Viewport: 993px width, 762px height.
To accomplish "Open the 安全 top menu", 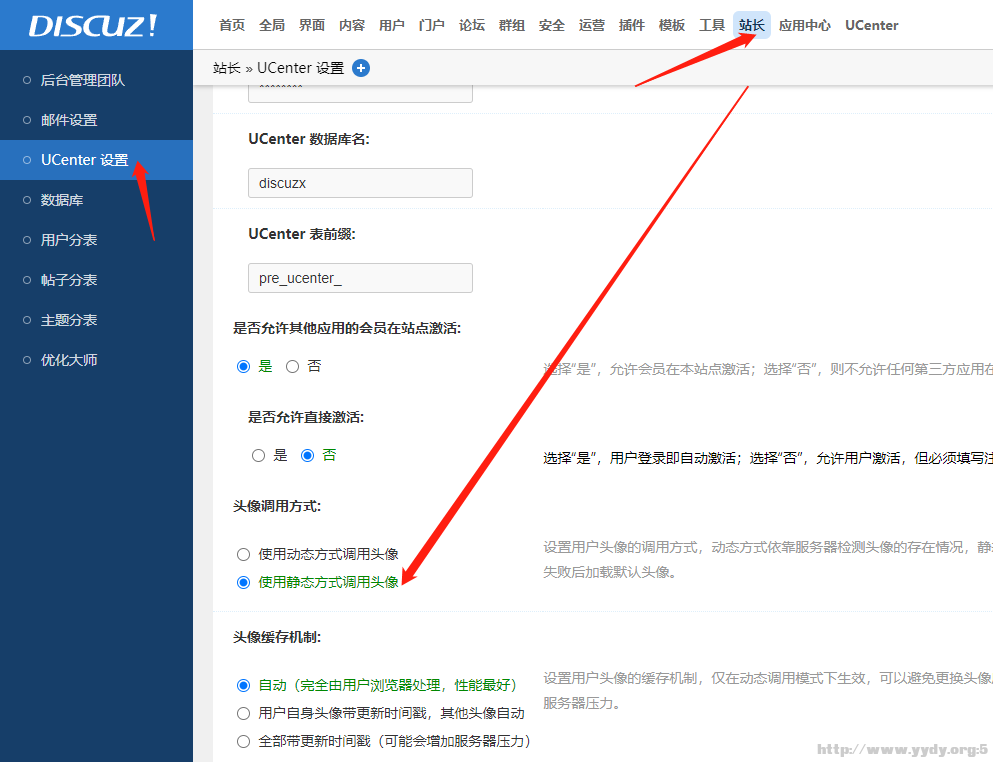I will (552, 25).
